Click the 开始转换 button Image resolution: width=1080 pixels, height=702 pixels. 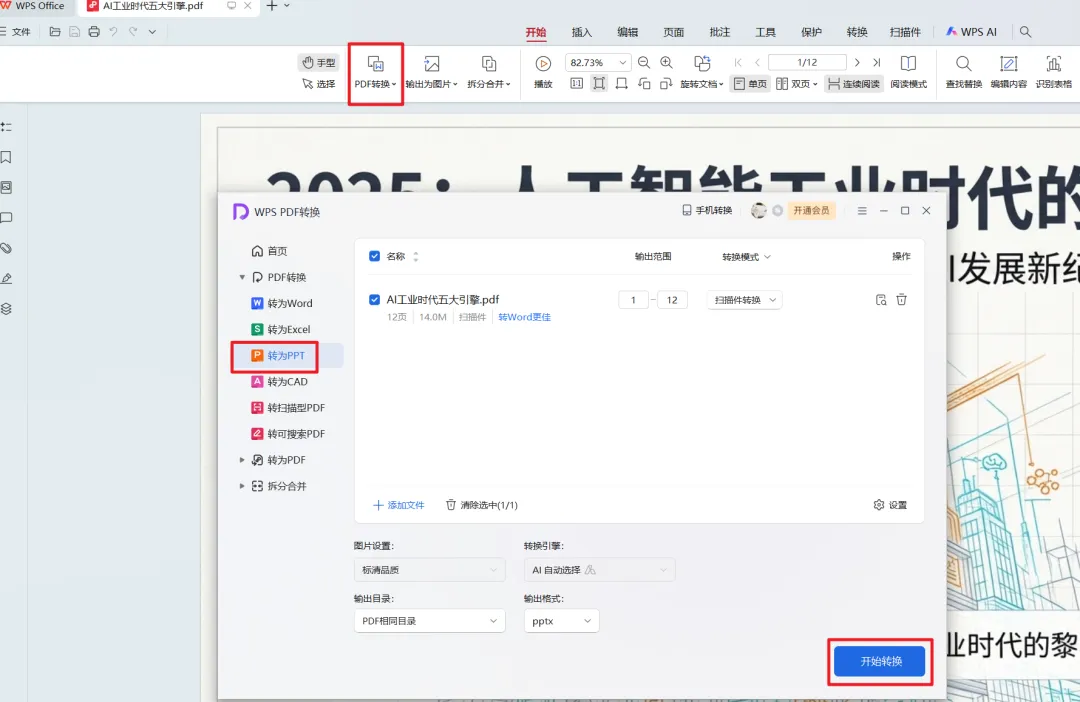(x=881, y=661)
